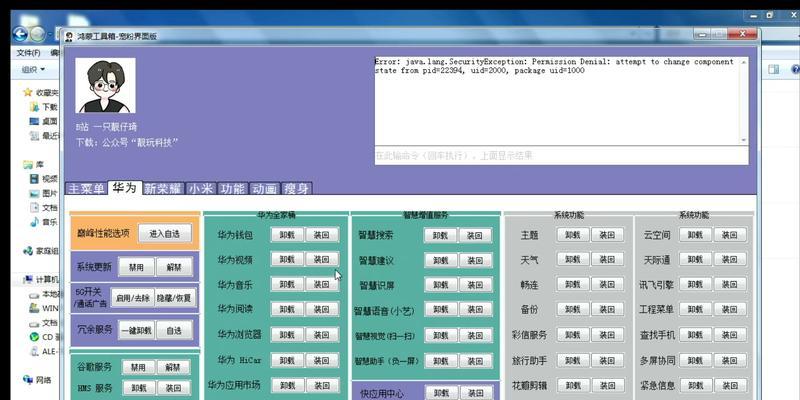Open 组织 dropdown in Explorer toolbar
800x400 pixels.
33,69
